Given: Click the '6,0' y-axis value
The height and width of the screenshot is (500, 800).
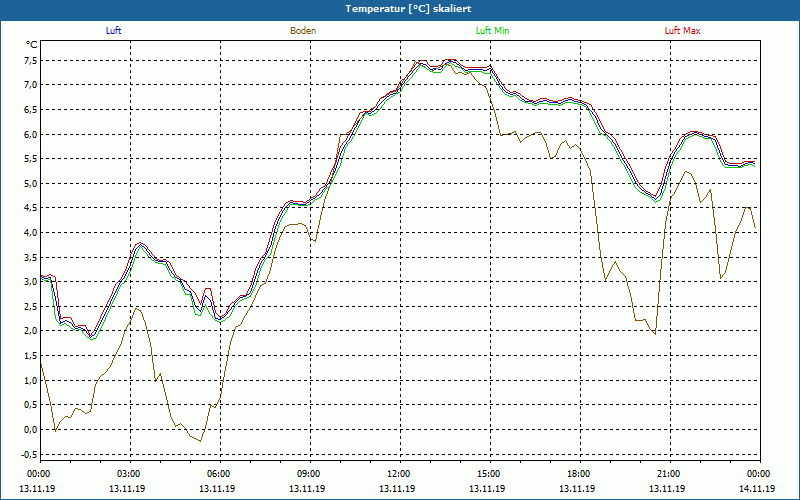Looking at the screenshot, I should pos(31,134).
